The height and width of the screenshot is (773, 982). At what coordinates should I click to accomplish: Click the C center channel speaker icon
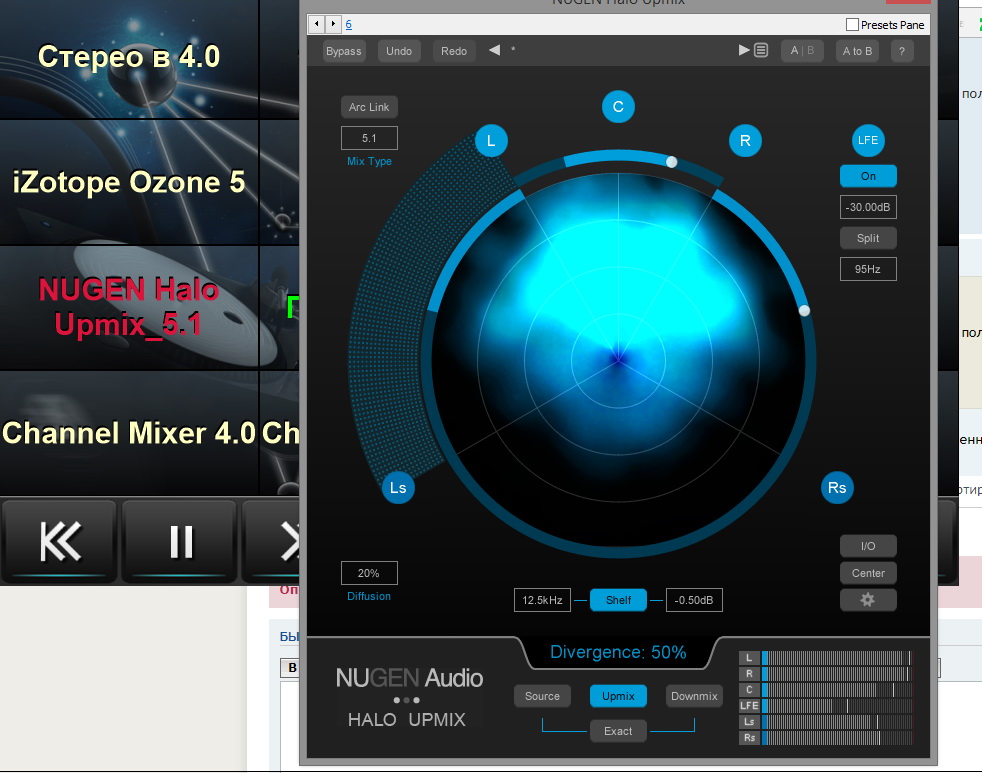(618, 107)
